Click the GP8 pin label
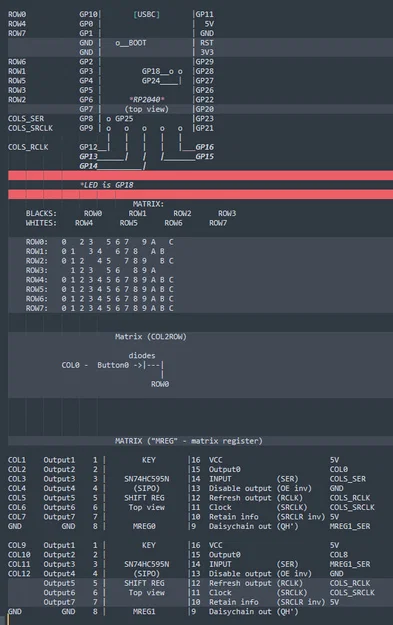 86,119
